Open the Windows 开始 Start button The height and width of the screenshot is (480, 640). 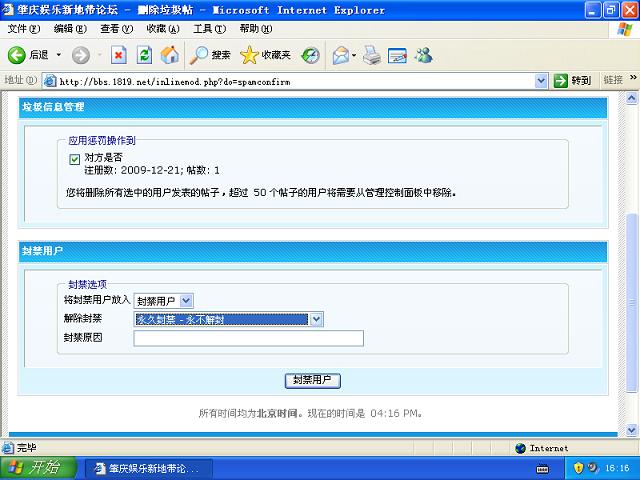tap(34, 468)
